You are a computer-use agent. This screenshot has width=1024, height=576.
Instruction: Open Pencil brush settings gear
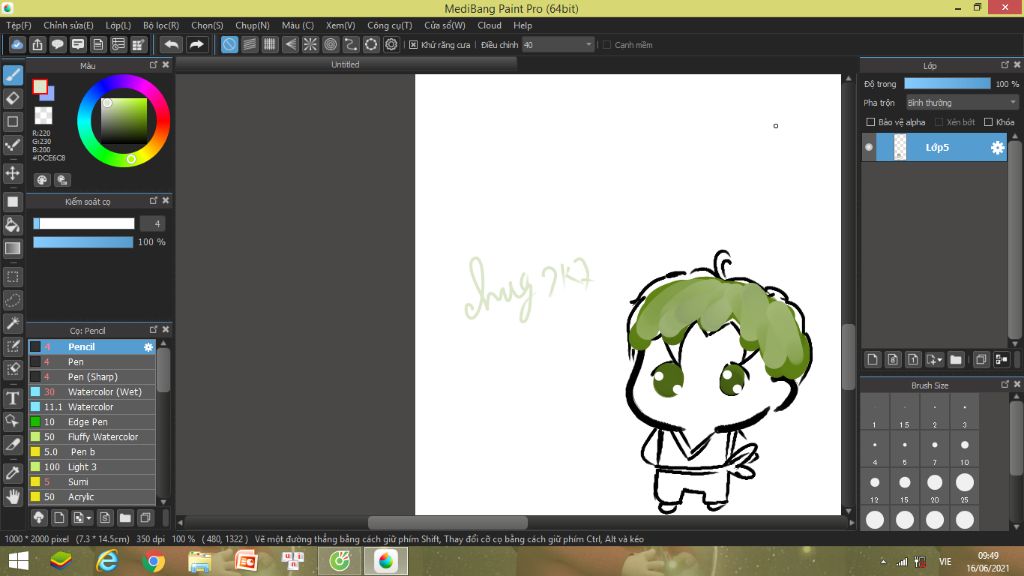[148, 347]
